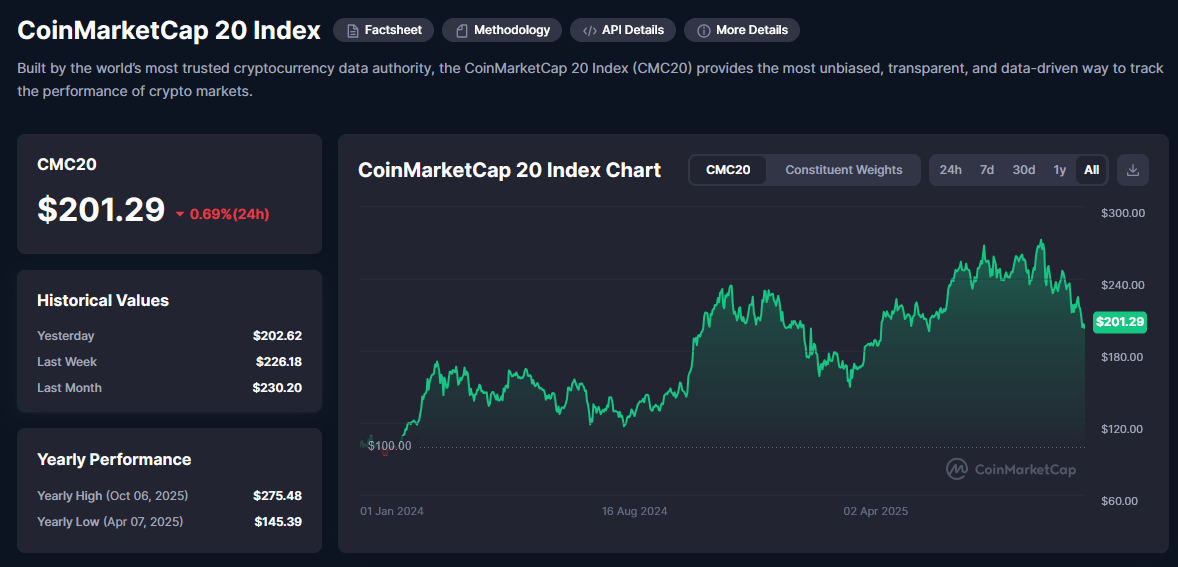Click the CoinMarketCap 20 Index Chart title
This screenshot has height=567, width=1178.
pyautogui.click(x=509, y=170)
